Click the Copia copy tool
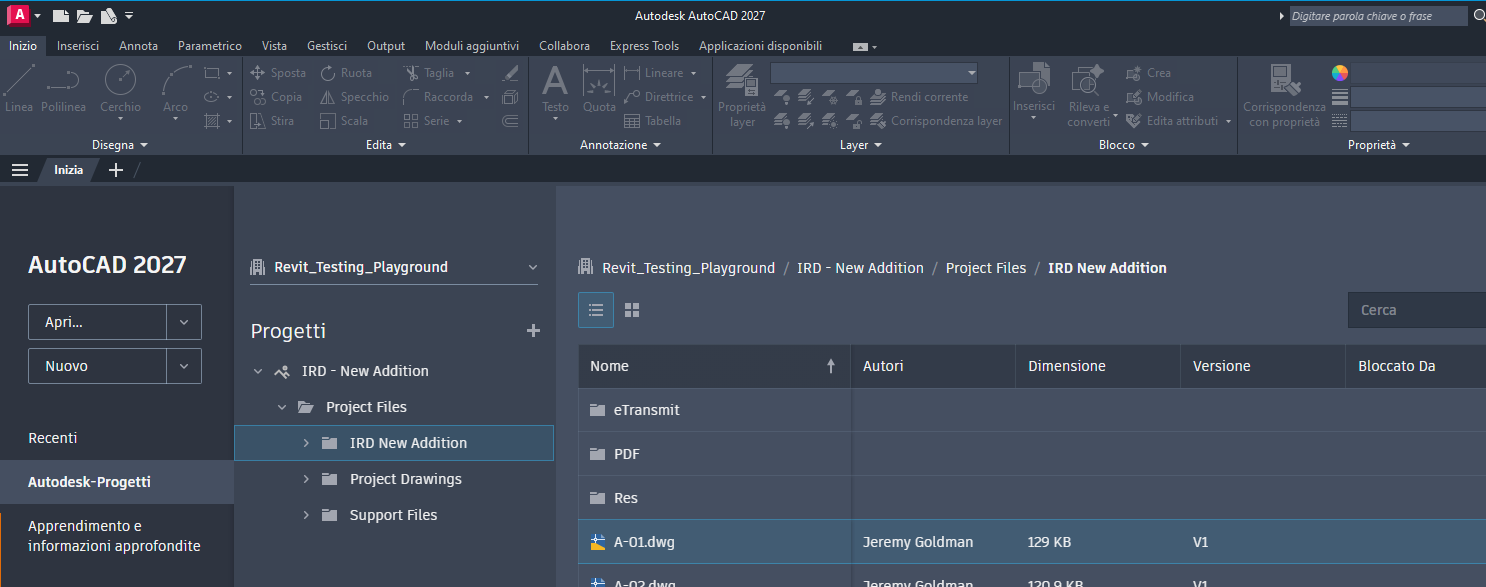 click(275, 97)
